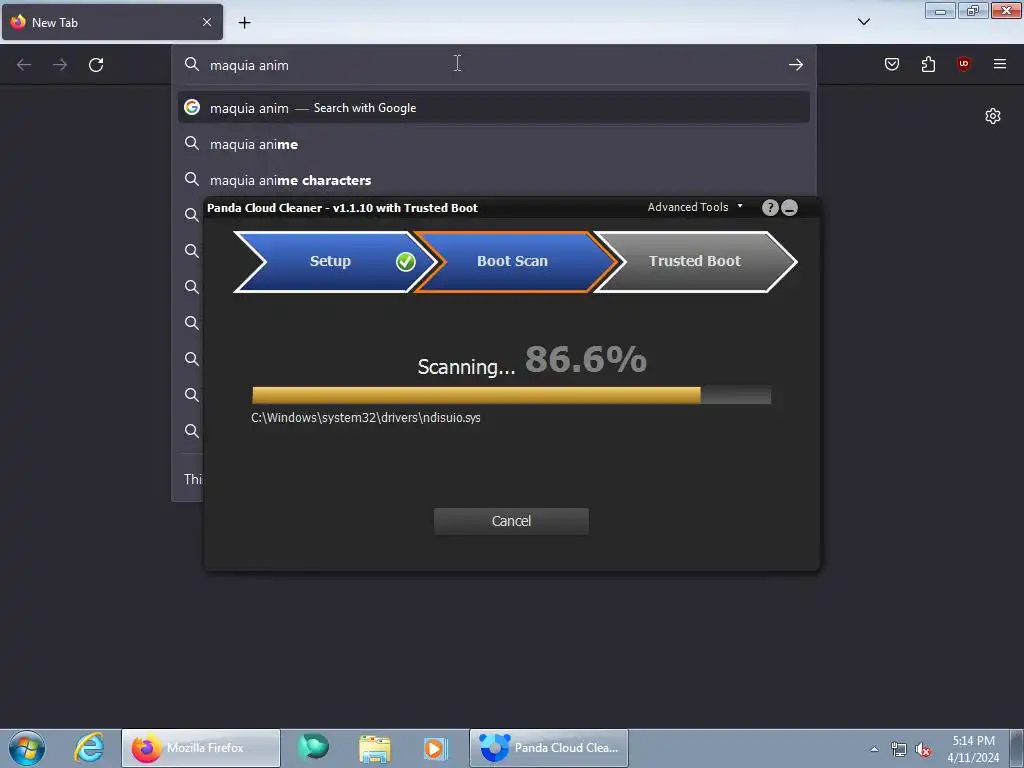Screen dimensions: 1024x768
Task: Open the uBlock Origin extension icon
Action: pos(963,64)
